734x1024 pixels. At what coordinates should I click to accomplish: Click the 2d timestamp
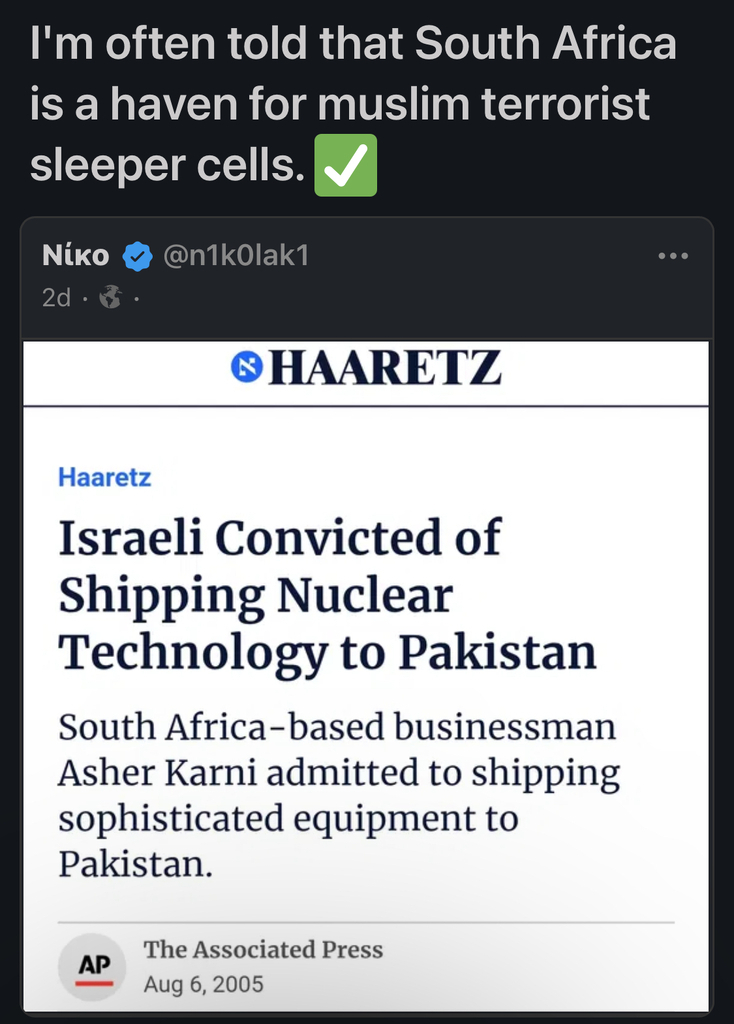pos(56,298)
